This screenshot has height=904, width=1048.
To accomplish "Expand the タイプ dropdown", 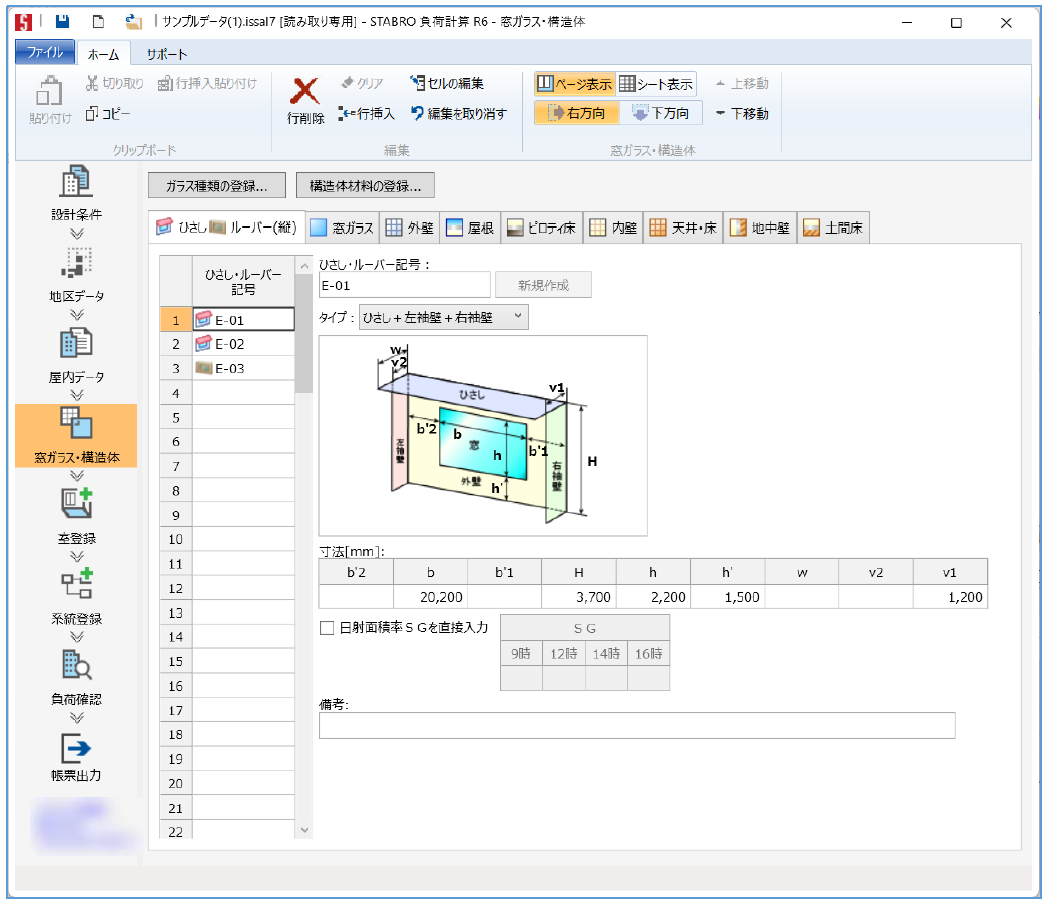I will coord(517,317).
